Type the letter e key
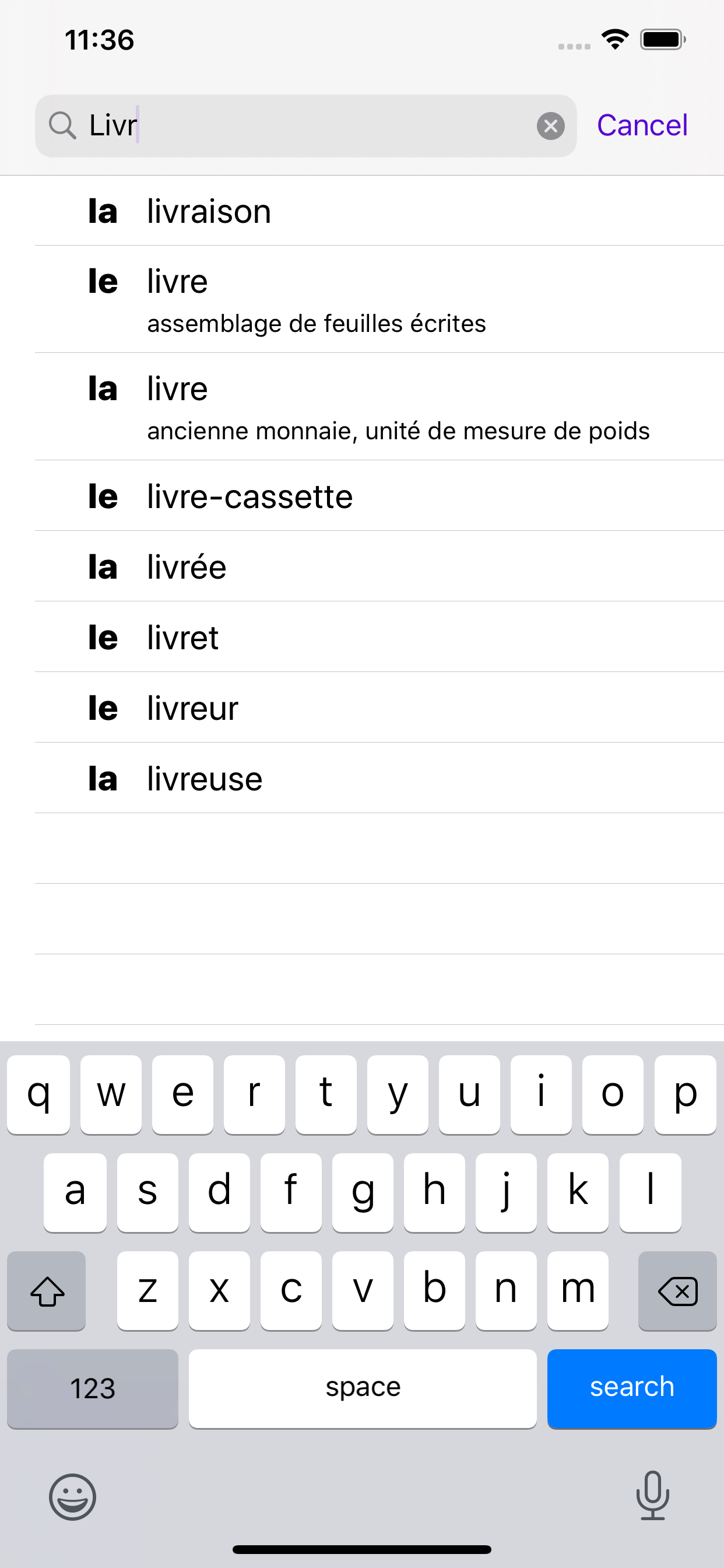The image size is (724, 1568). (182, 1094)
